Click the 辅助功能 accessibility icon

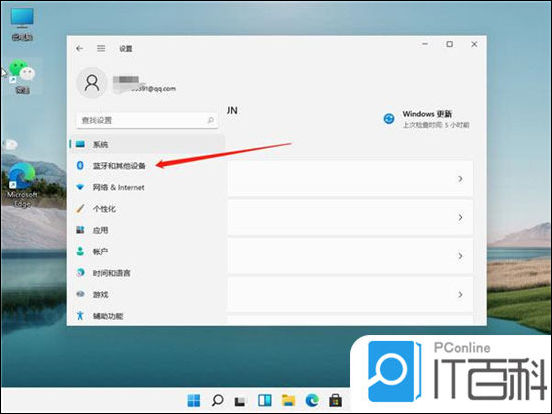click(x=80, y=315)
